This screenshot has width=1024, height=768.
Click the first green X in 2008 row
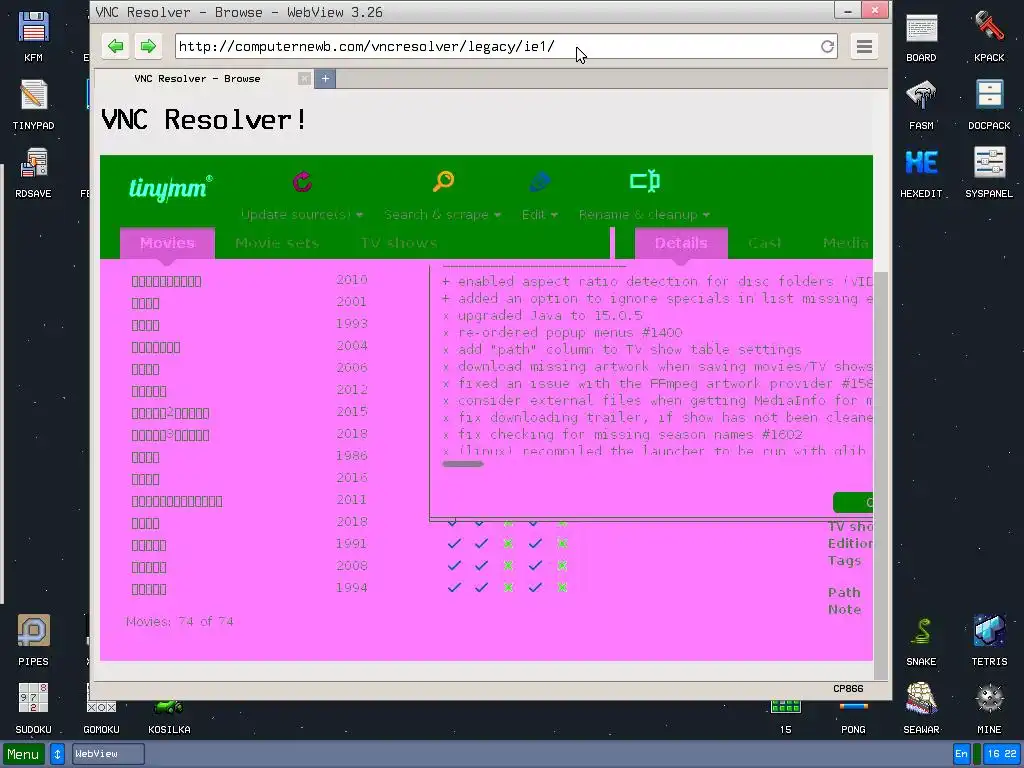pos(508,566)
